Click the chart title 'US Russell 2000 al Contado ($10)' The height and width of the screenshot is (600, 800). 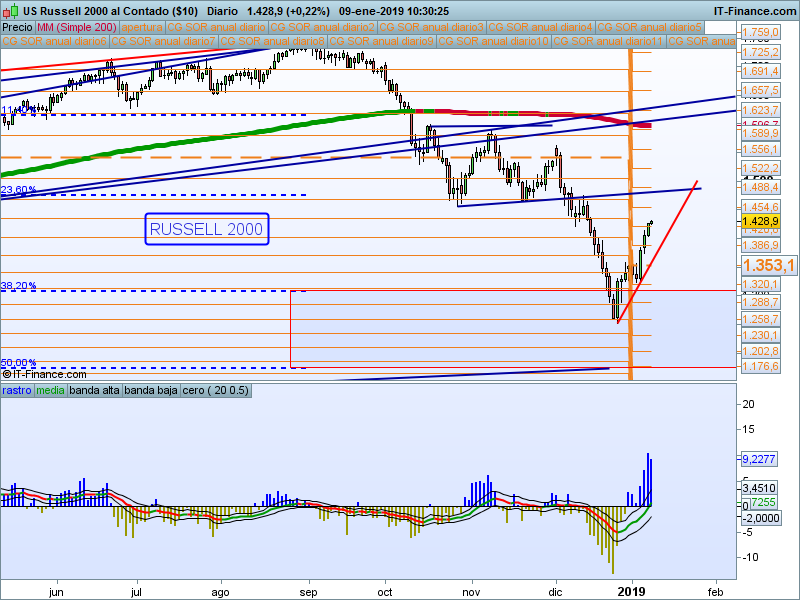(110, 11)
